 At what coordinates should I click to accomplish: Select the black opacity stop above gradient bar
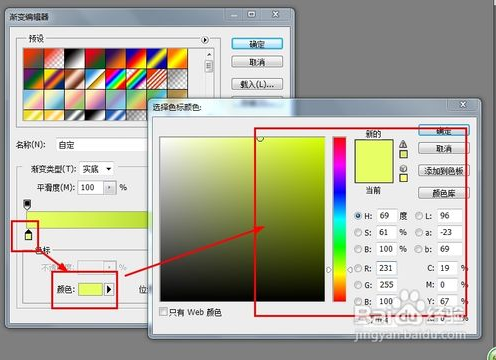27,204
